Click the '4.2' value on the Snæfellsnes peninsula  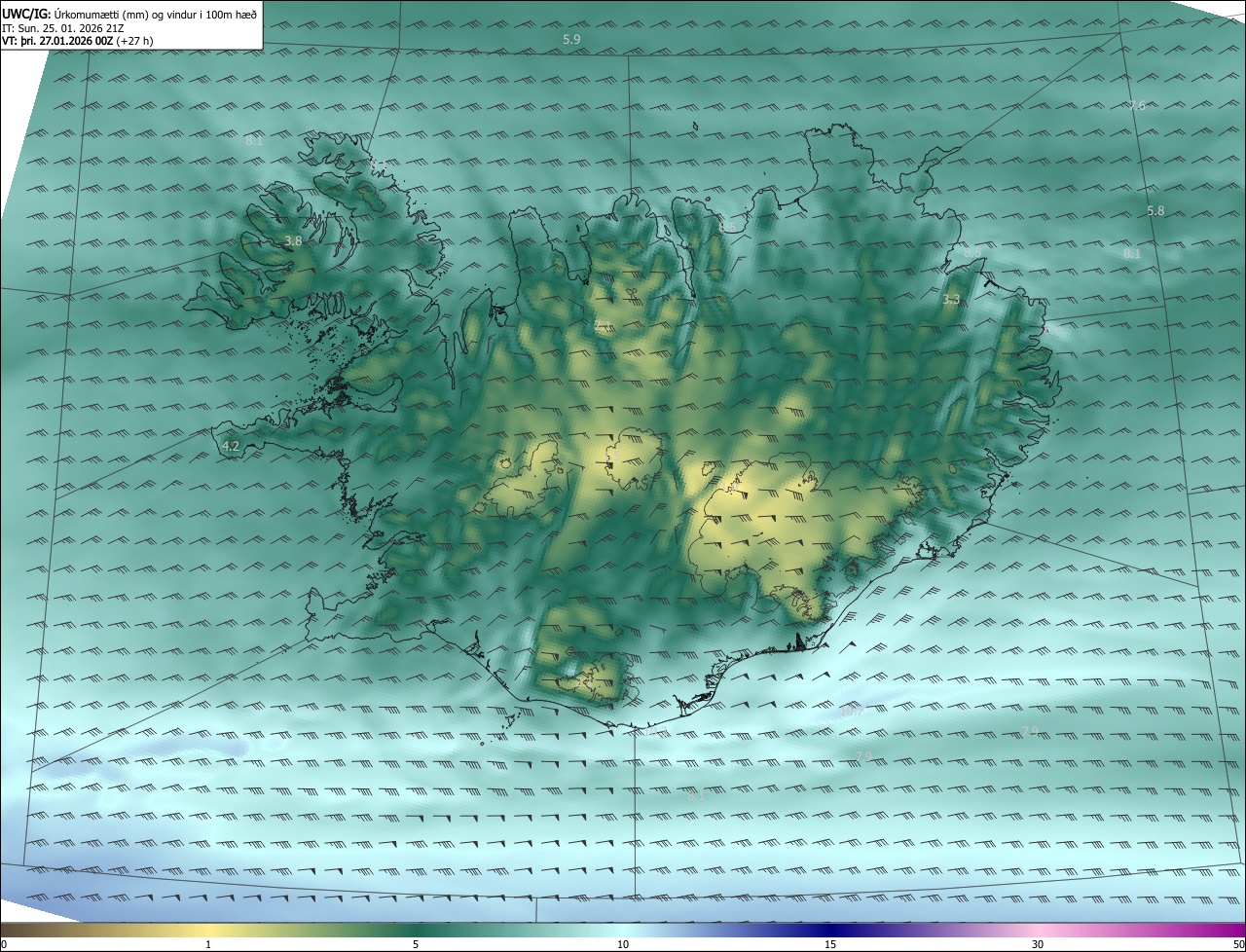pyautogui.click(x=231, y=447)
